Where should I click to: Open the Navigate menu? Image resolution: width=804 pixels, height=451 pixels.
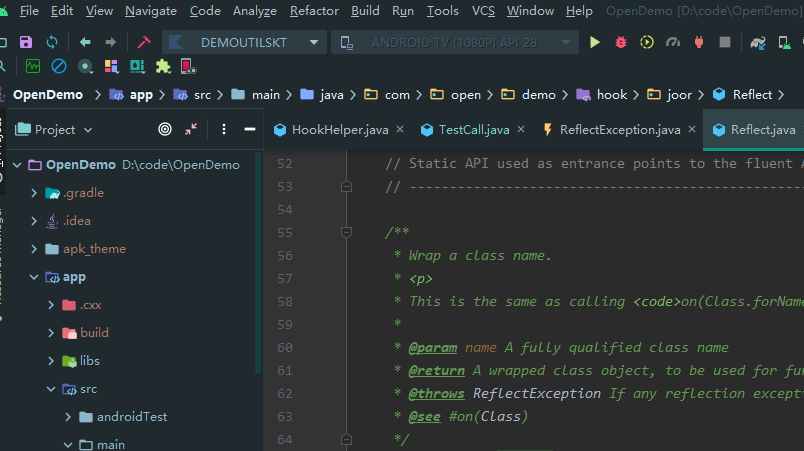point(151,11)
